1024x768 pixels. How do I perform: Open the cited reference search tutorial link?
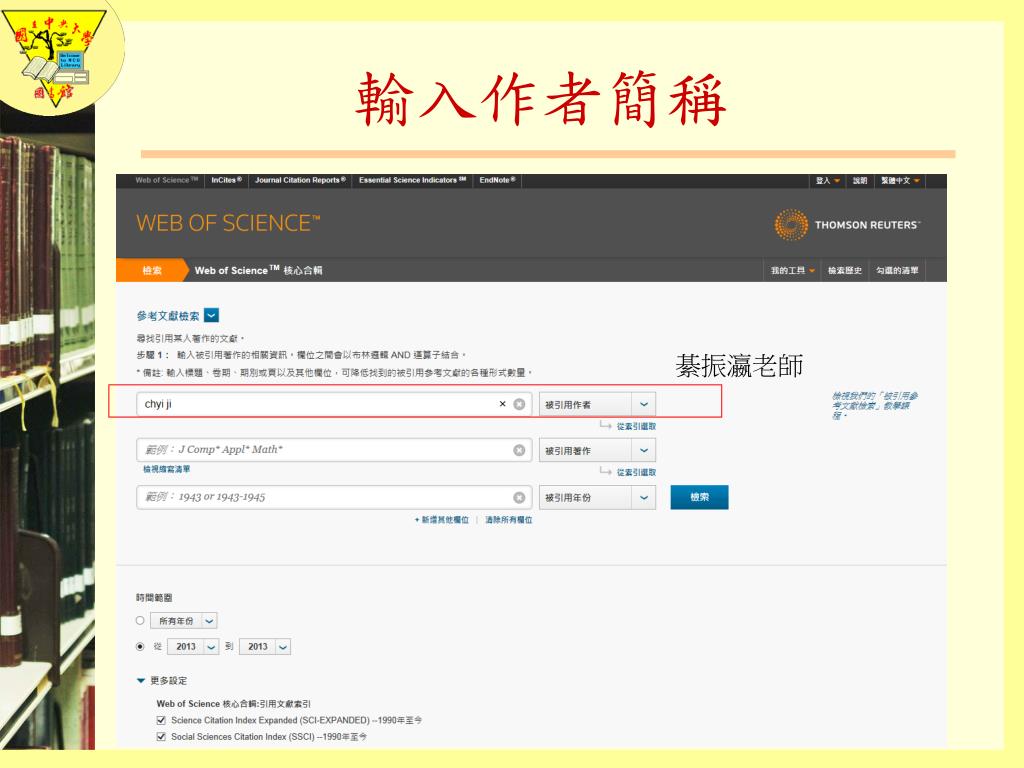coord(874,406)
